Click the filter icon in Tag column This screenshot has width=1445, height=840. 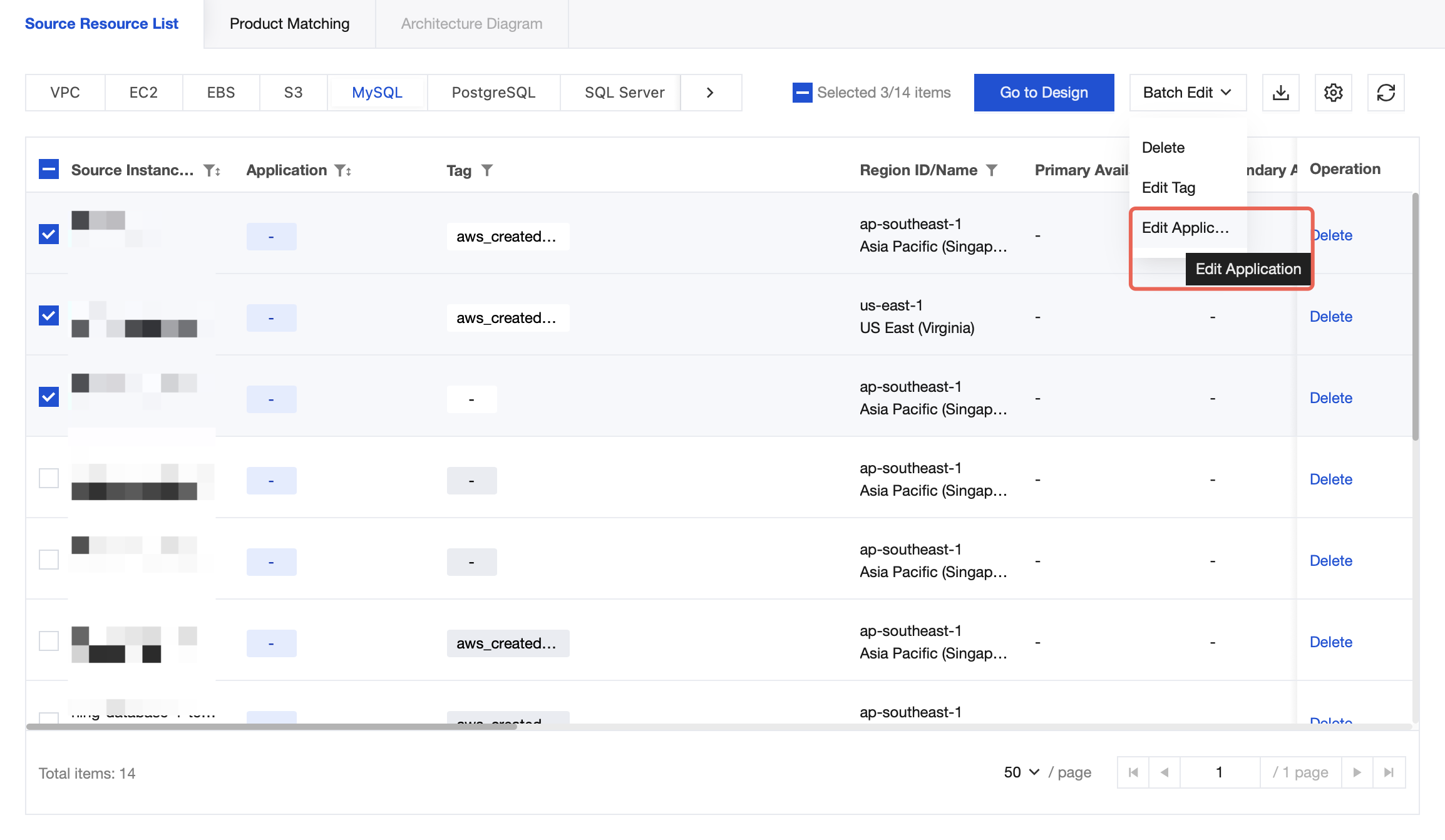coord(487,170)
